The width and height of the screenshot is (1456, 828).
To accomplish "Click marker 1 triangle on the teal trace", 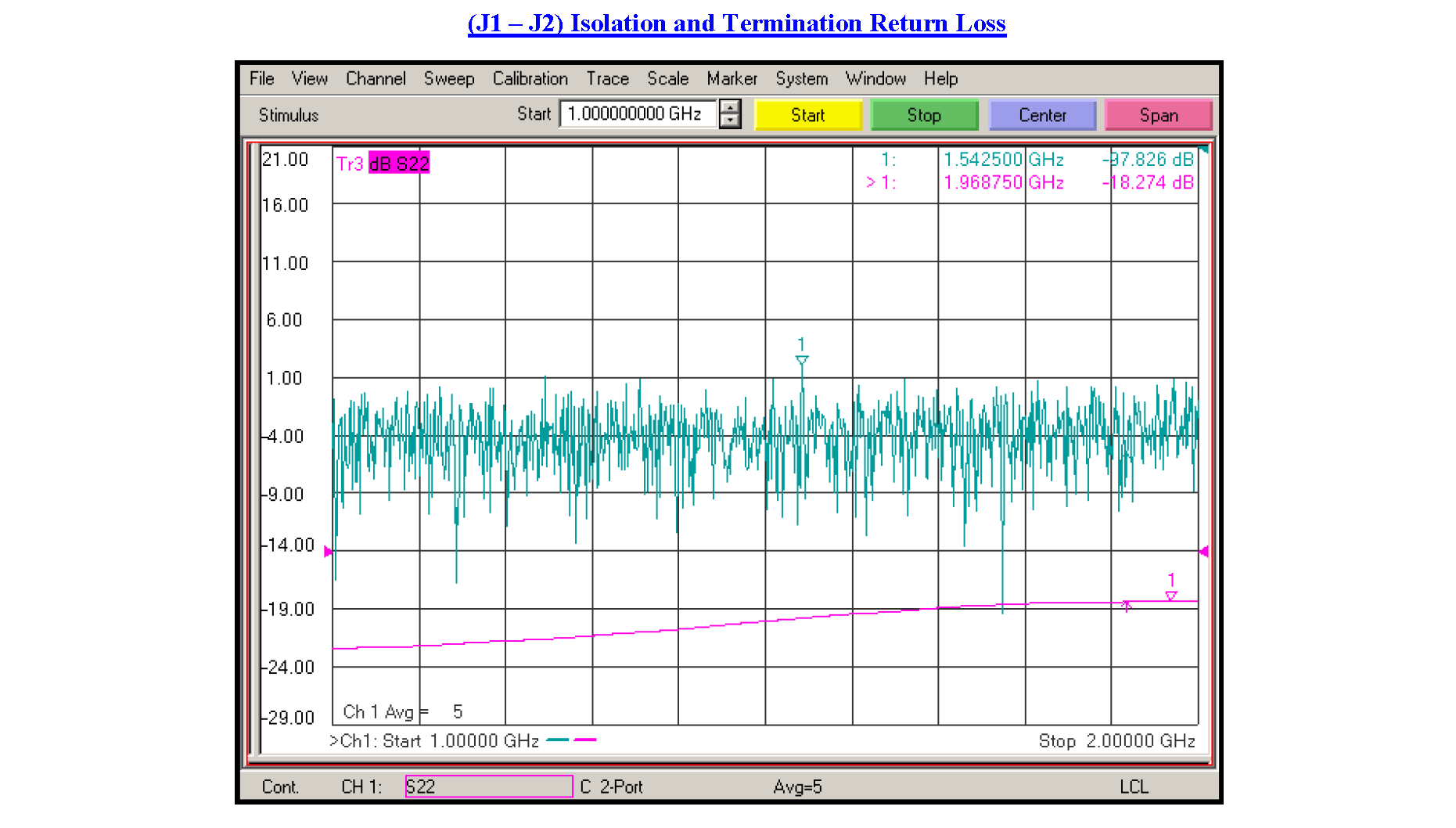I will pyautogui.click(x=801, y=358).
